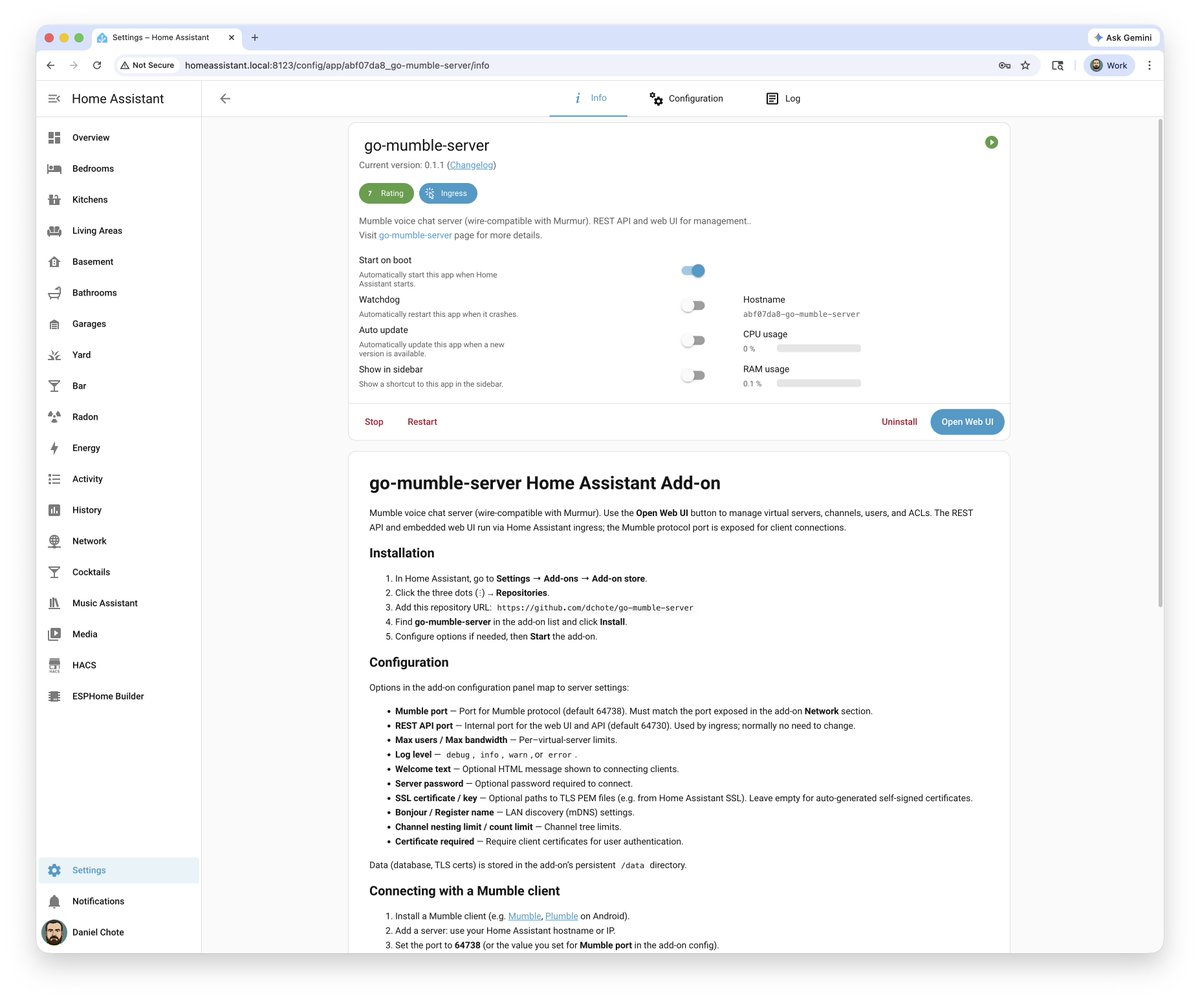The width and height of the screenshot is (1200, 1001).
Task: Click the Ingress badge
Action: 448,193
